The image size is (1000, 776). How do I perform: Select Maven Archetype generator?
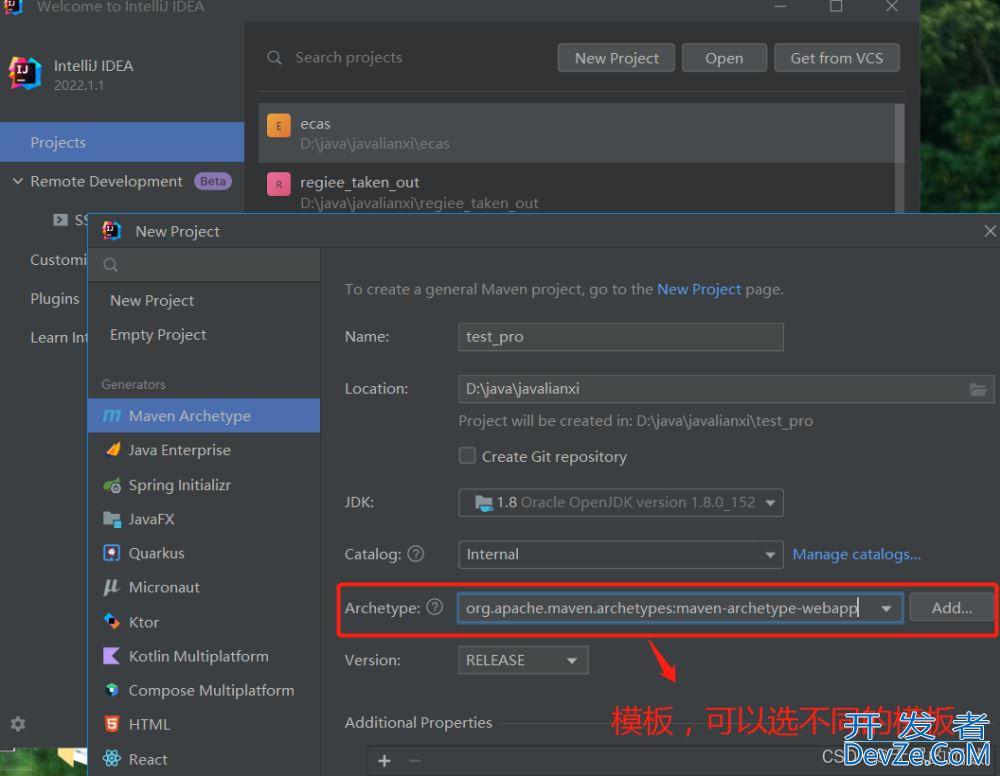coord(203,416)
